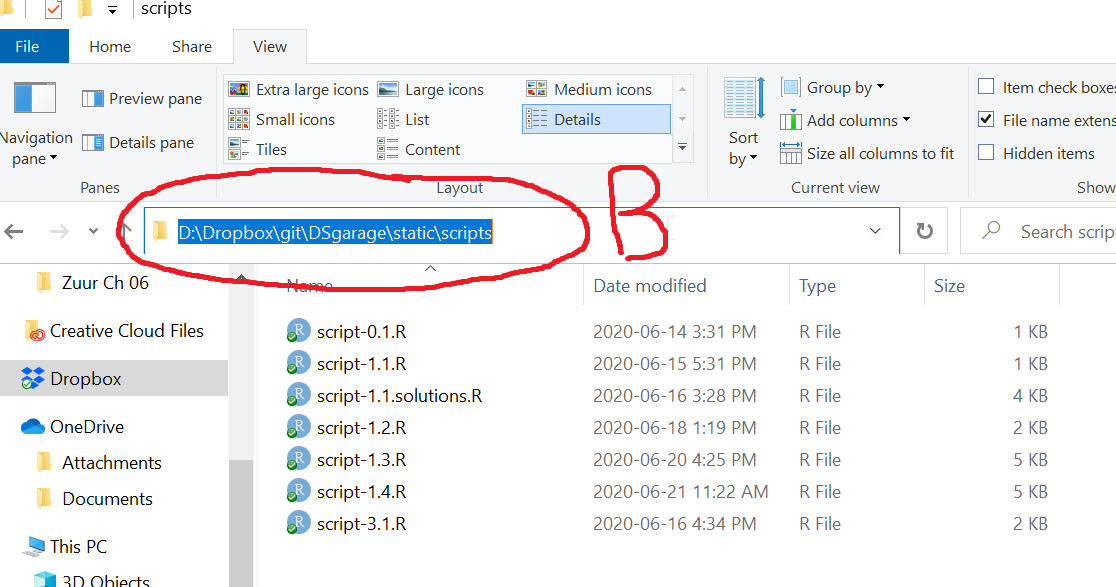Select Medium icons layout
Viewport: 1116px width, 587px height.
[x=589, y=90]
